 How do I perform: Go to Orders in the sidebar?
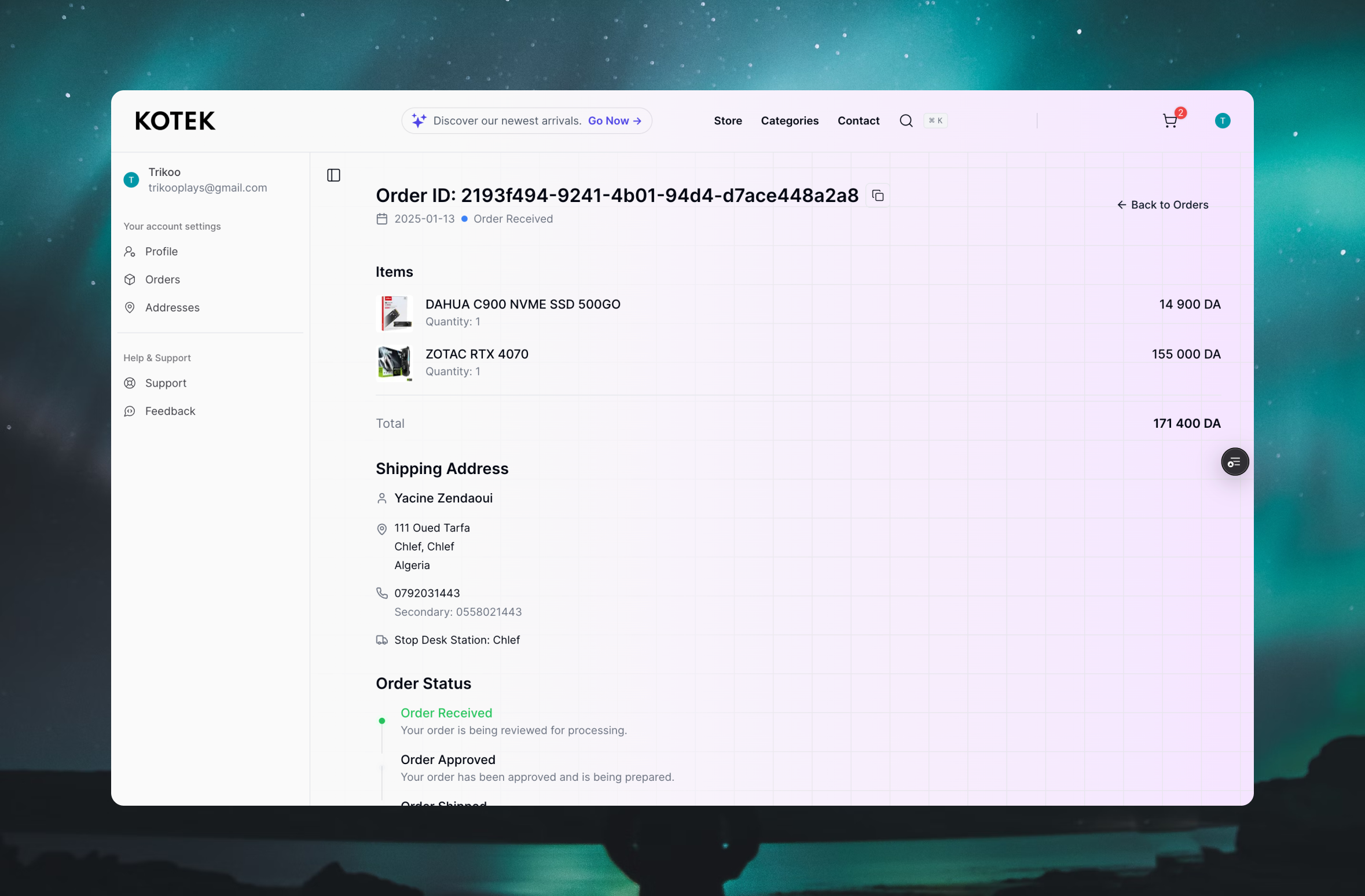163,280
